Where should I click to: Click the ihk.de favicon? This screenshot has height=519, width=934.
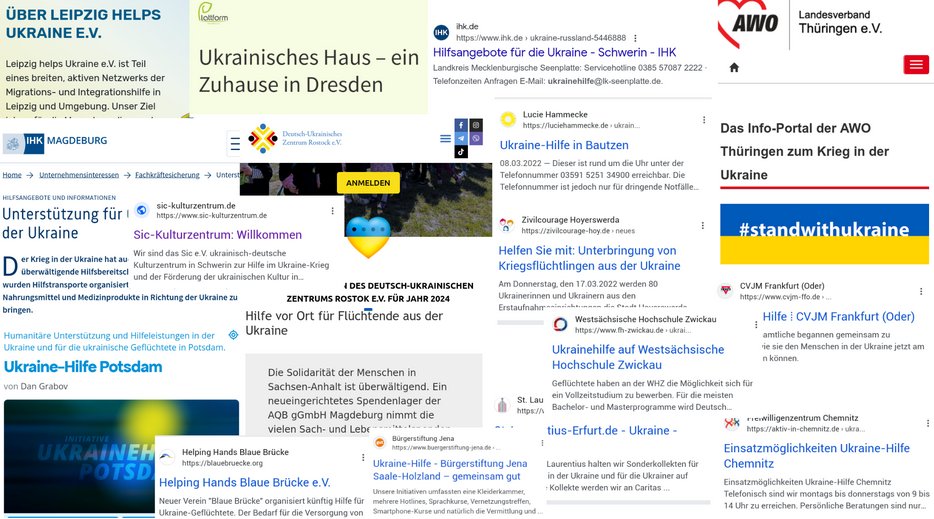click(441, 32)
